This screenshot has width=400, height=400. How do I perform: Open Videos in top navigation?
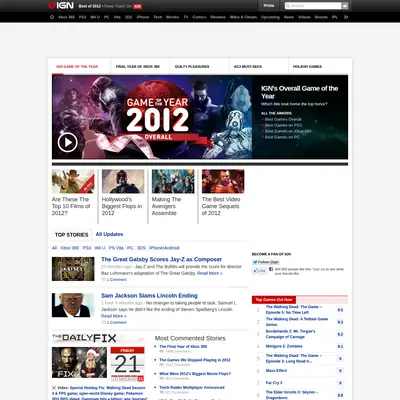click(304, 17)
